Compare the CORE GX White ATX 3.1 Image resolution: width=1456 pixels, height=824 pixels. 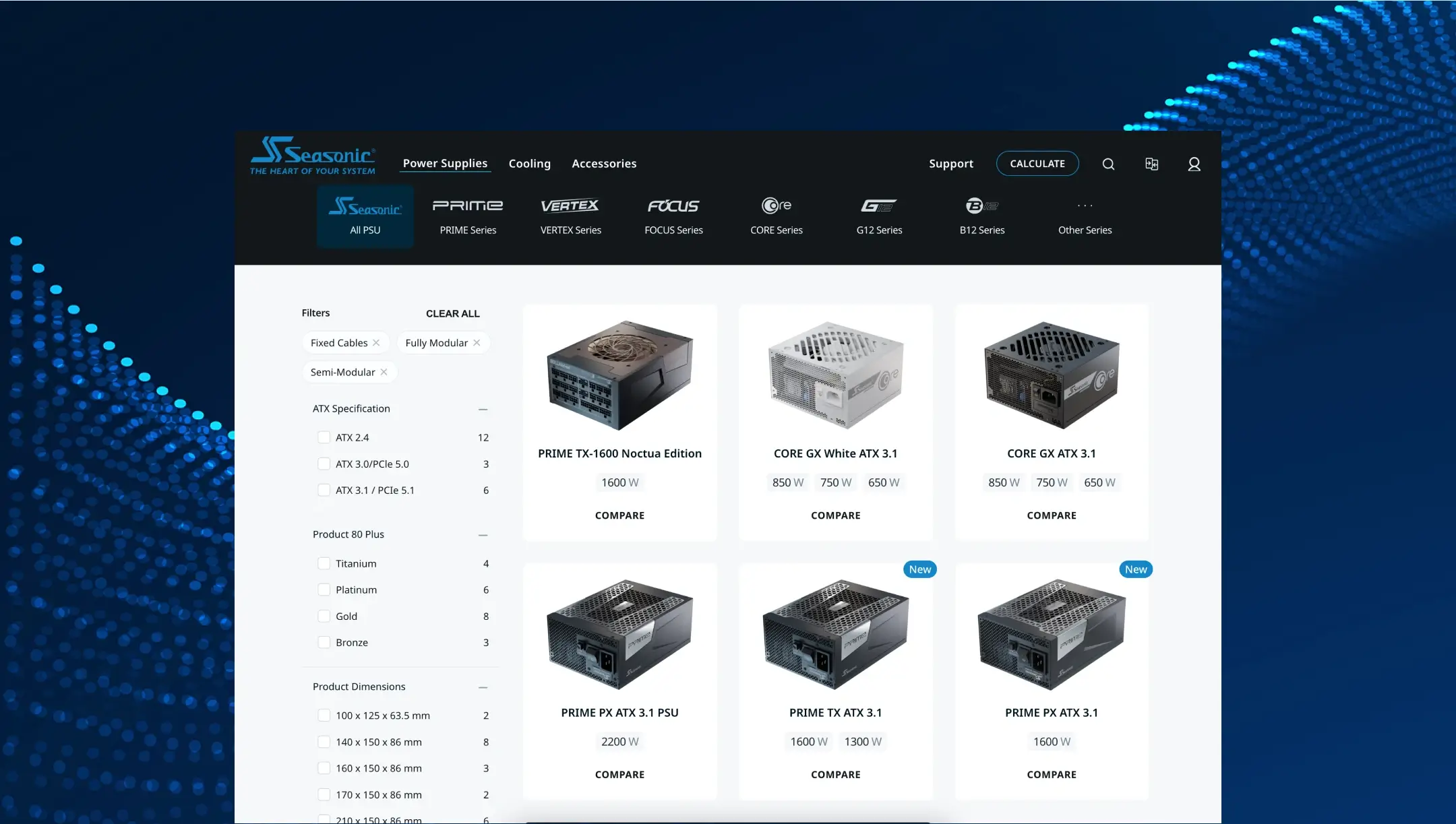pos(835,515)
